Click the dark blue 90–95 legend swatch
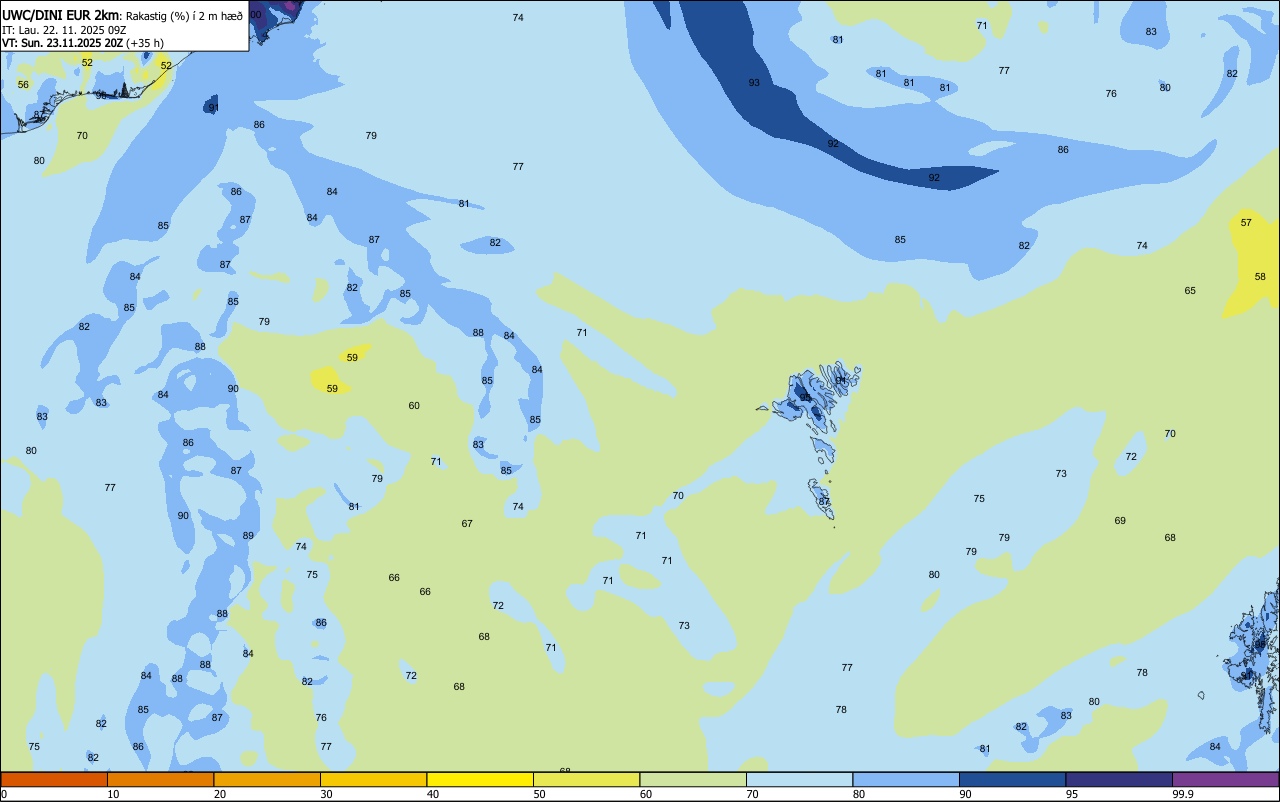 coord(1012,779)
